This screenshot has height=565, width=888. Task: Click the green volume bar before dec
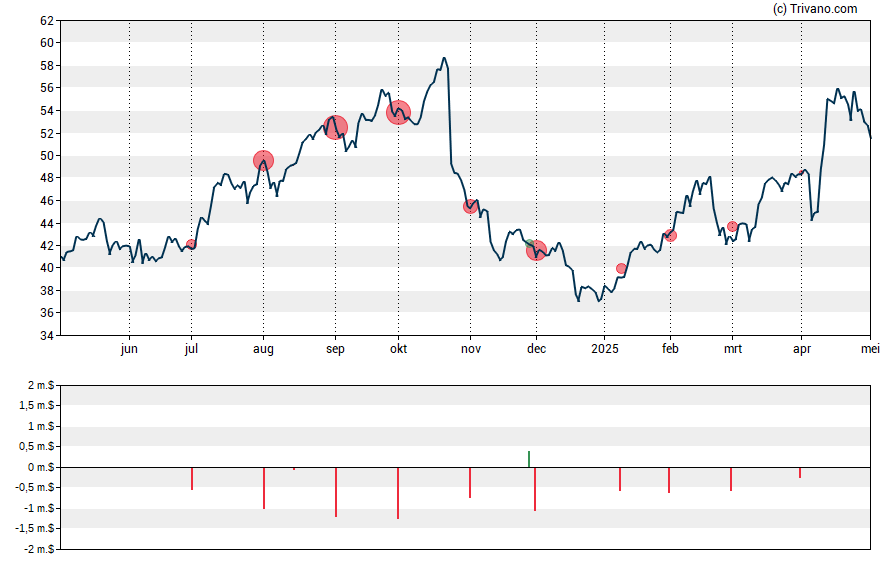click(529, 459)
